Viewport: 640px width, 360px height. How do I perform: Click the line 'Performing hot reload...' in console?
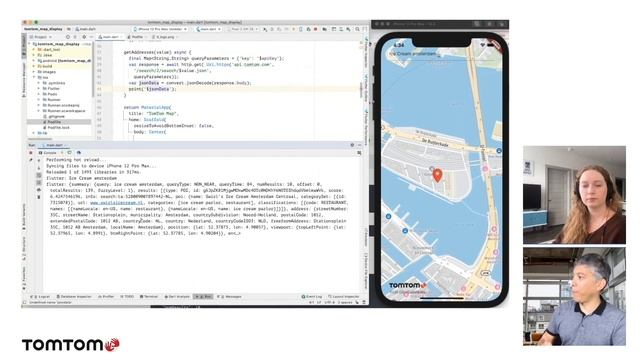coord(76,160)
